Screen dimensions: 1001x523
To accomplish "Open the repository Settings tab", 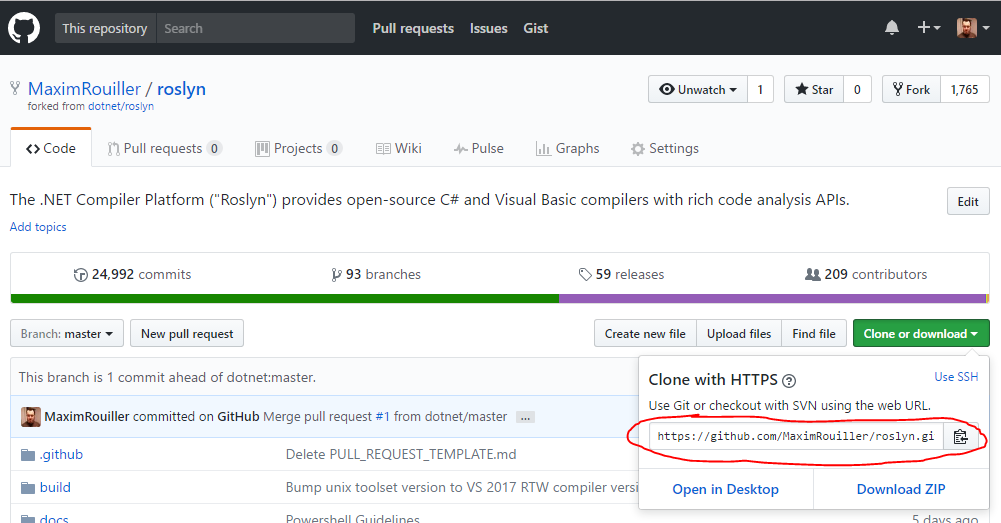I will tap(665, 148).
